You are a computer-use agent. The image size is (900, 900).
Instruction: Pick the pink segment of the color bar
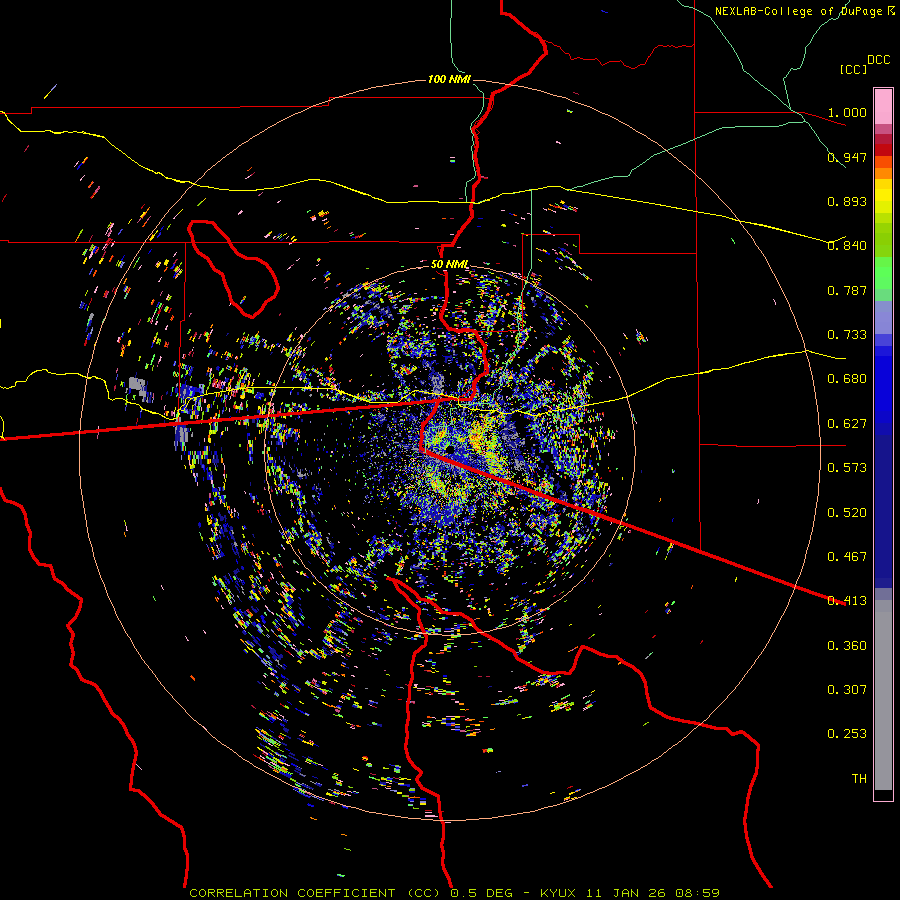tap(883, 106)
